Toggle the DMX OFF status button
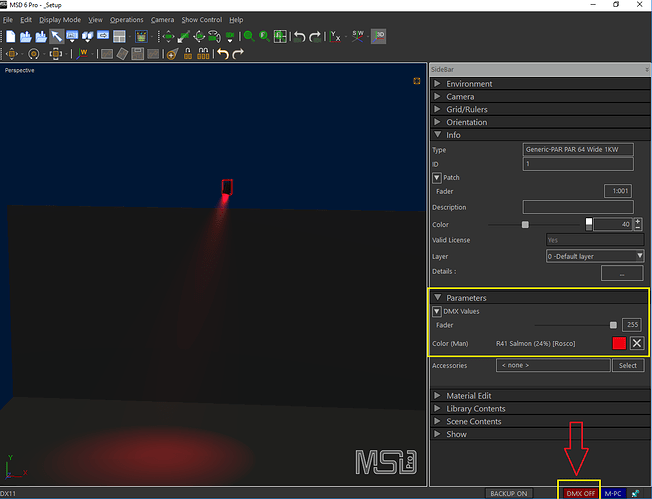 [x=580, y=494]
